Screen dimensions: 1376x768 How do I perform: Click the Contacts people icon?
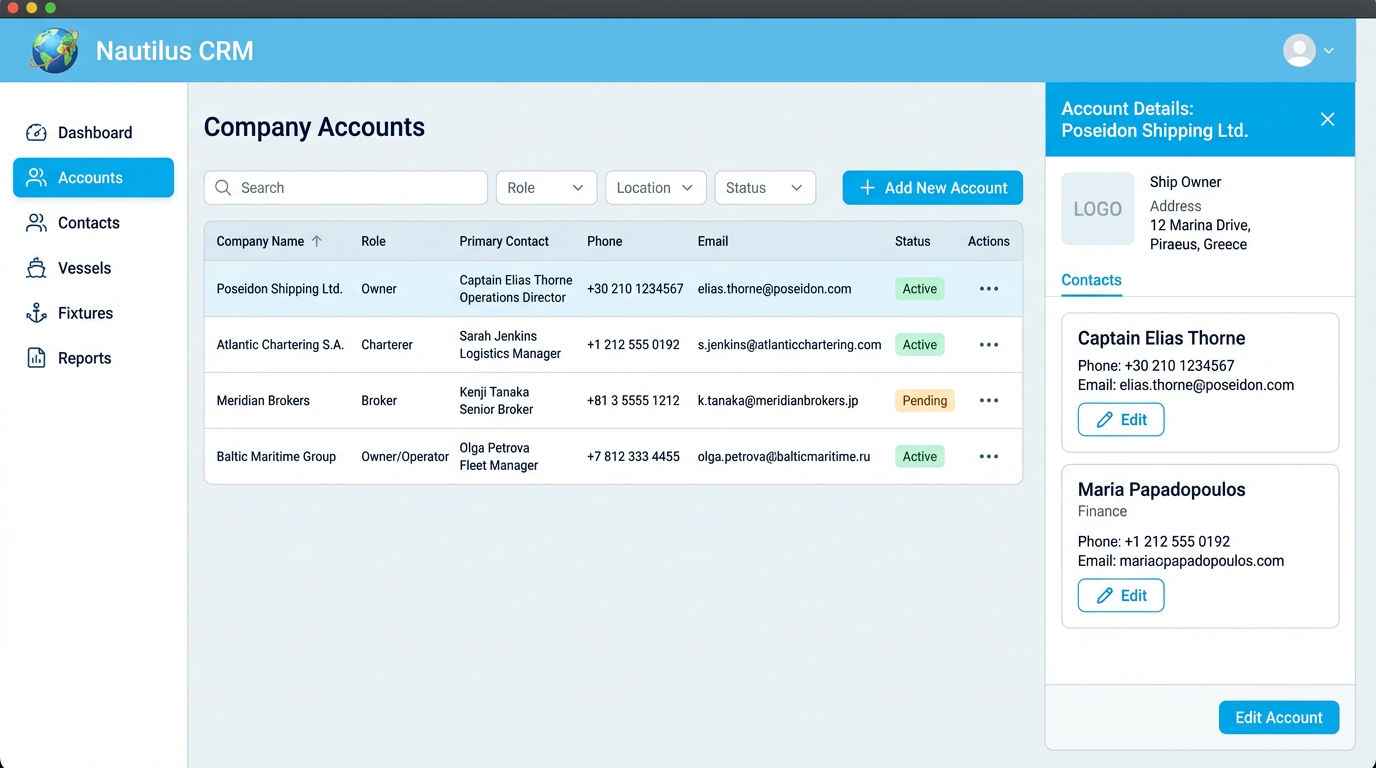(x=35, y=222)
